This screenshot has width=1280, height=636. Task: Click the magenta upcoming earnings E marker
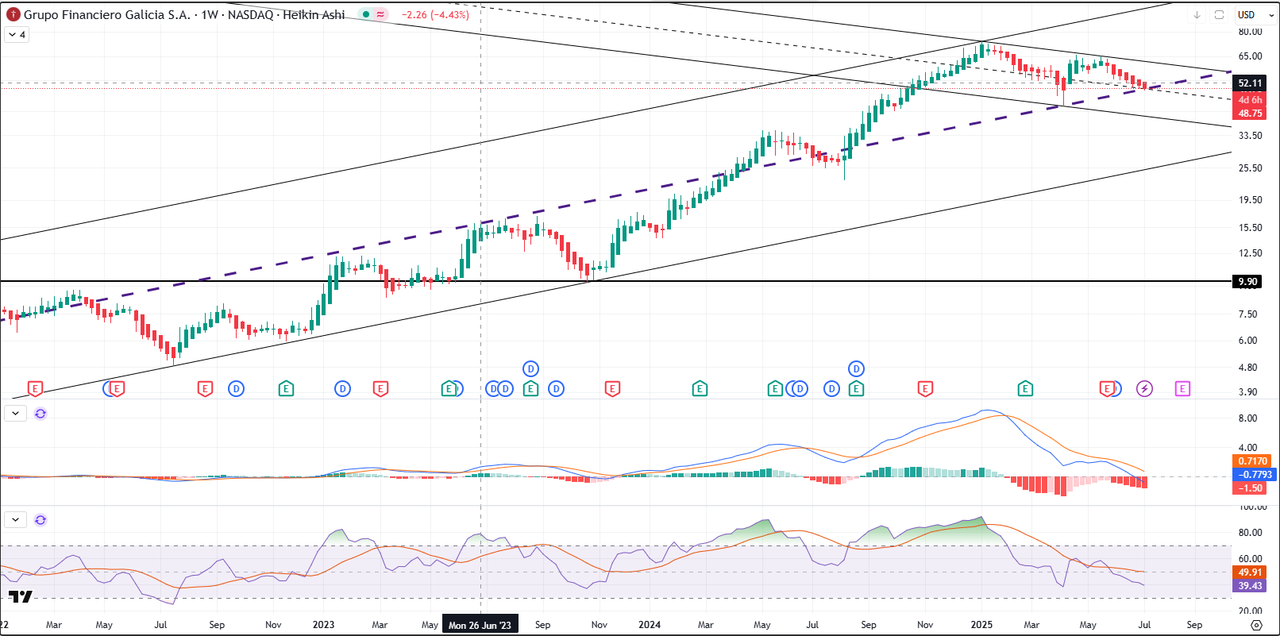click(x=1182, y=388)
